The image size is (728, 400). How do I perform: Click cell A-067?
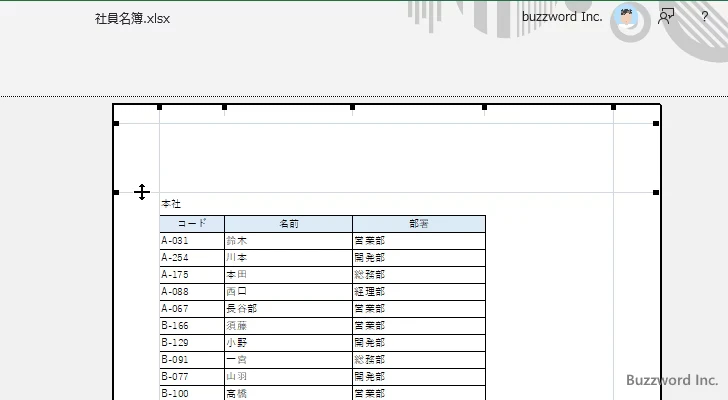point(192,309)
